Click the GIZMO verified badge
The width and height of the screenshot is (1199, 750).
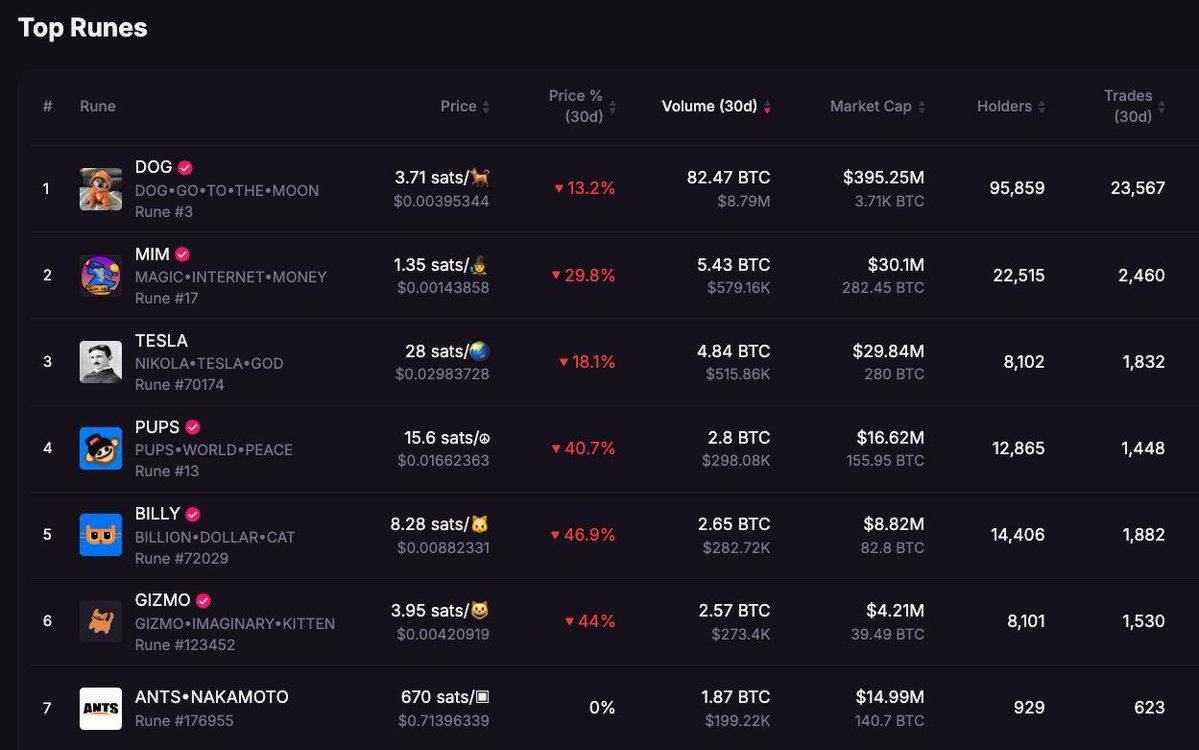tap(203, 600)
